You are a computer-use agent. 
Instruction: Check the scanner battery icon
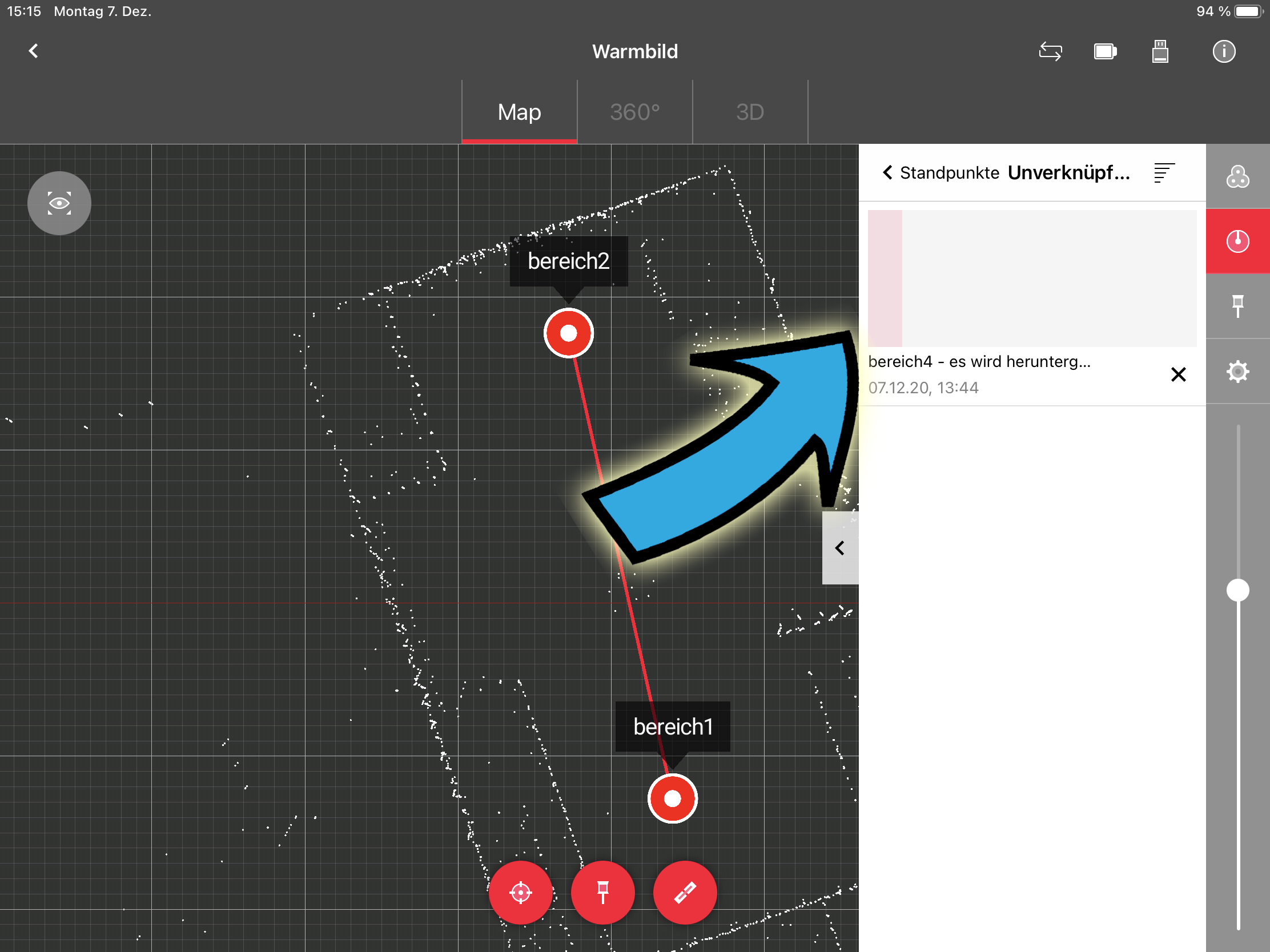[1105, 51]
